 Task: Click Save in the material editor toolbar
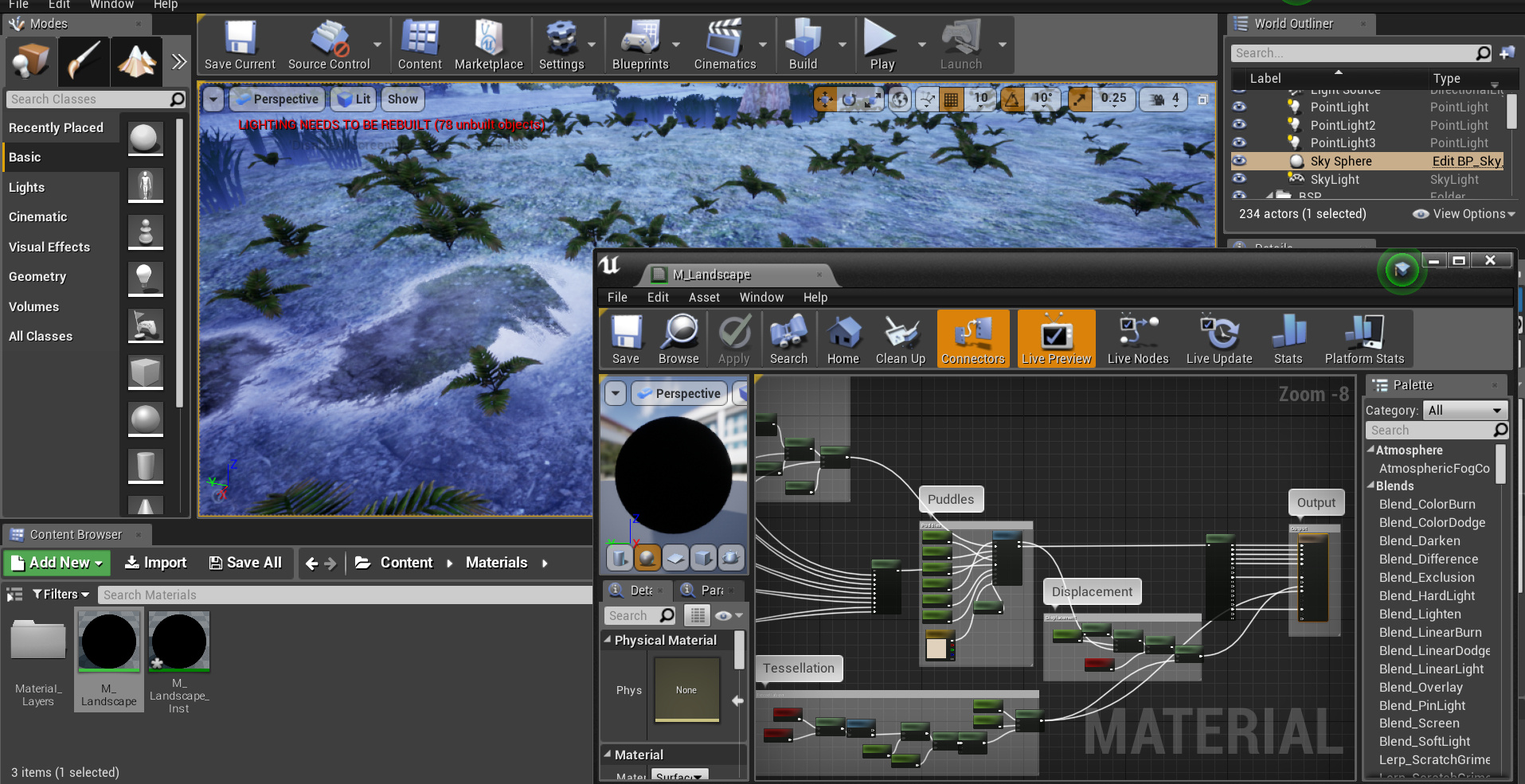click(626, 339)
